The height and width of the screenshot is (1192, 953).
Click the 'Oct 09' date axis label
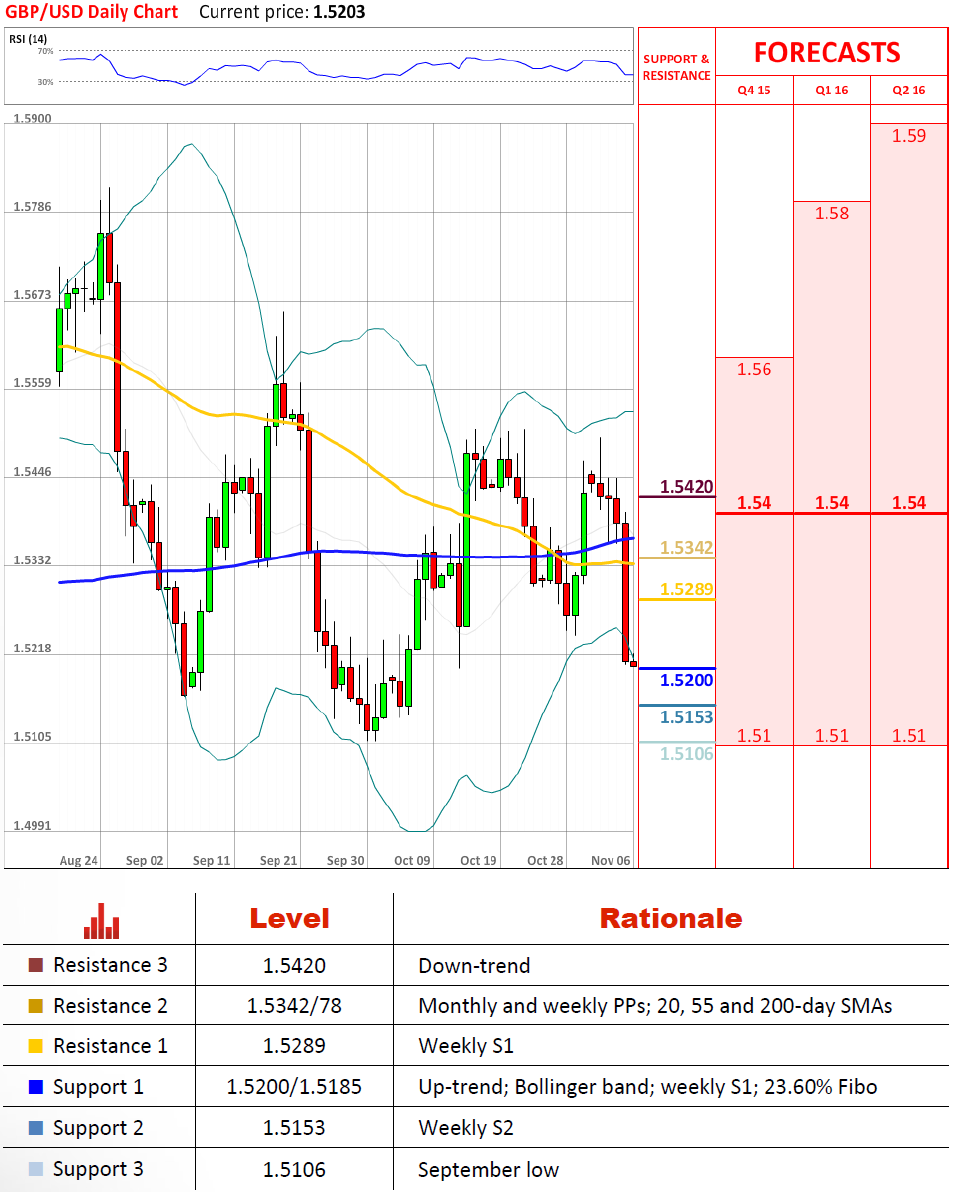pos(412,861)
